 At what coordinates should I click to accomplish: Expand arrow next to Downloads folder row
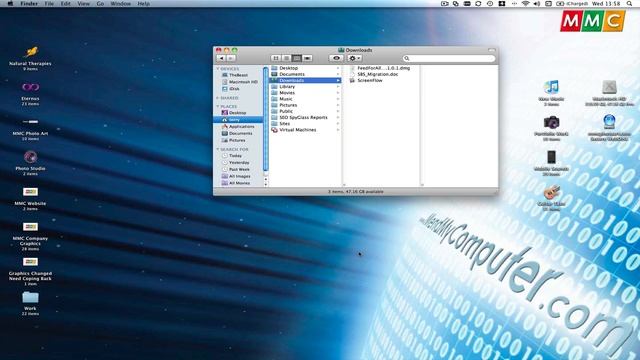tap(338, 80)
